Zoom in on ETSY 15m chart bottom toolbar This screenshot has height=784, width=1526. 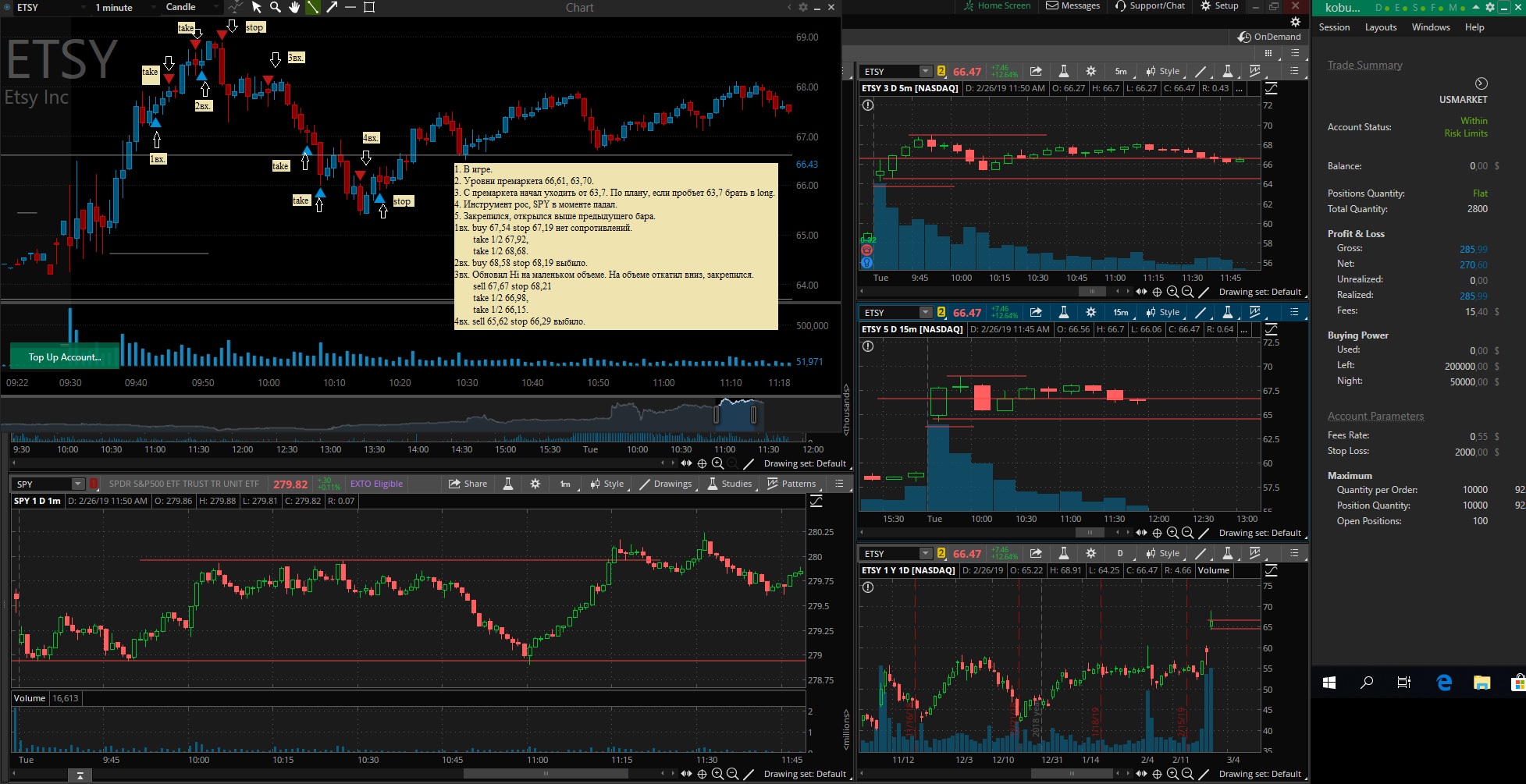tap(1172, 533)
